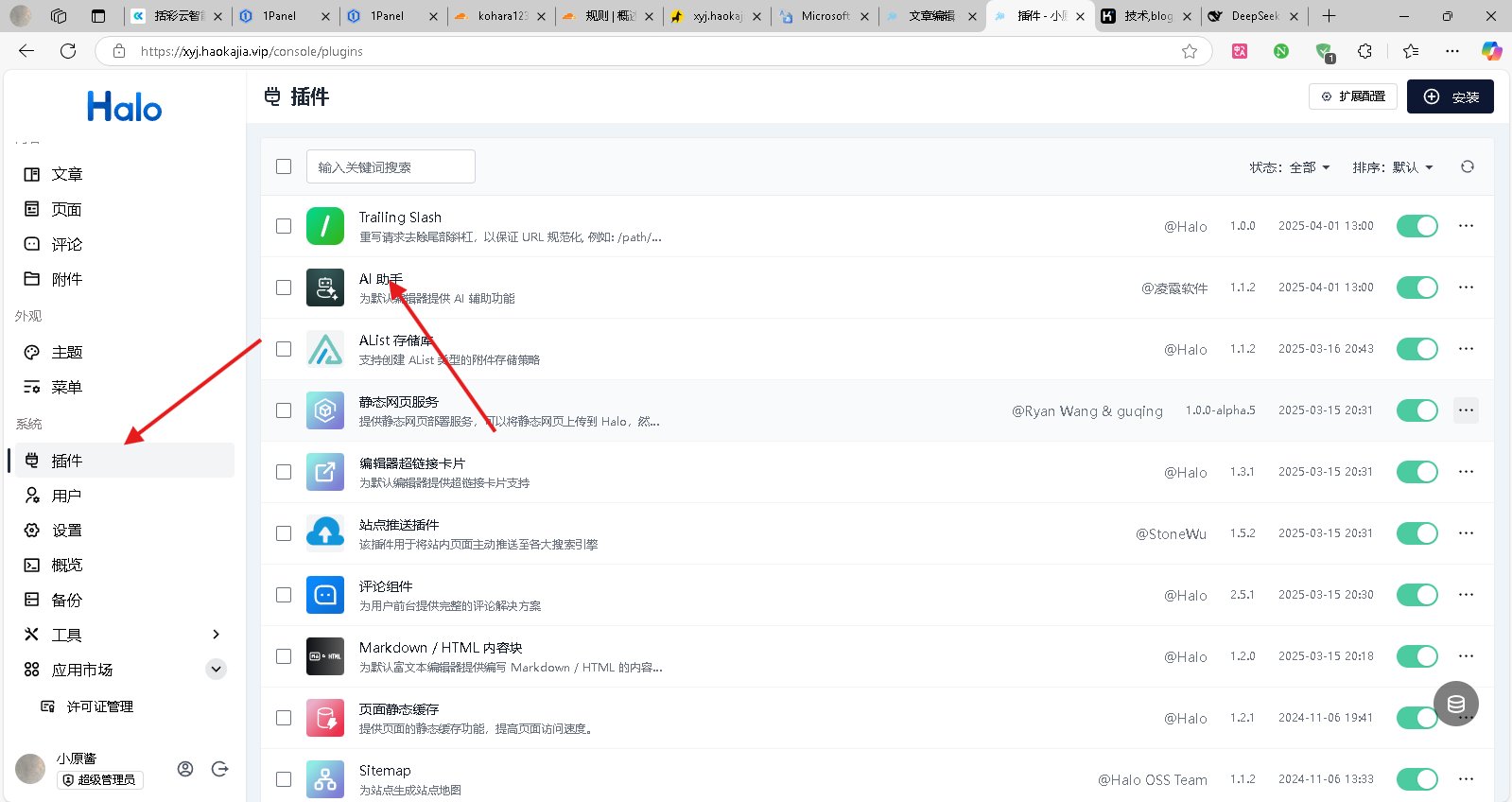
Task: Click the logout icon in sidebar
Action: [x=220, y=769]
